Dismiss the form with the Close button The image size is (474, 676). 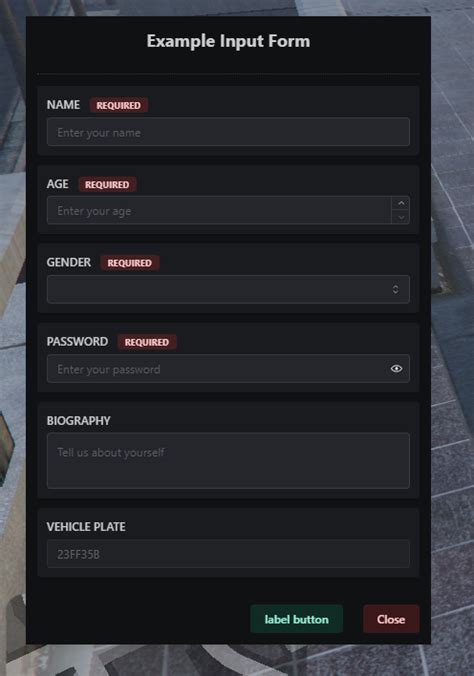coord(391,619)
